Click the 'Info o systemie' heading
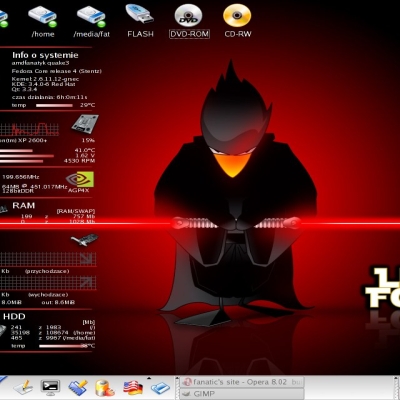Image resolution: width=400 pixels, height=400 pixels. 45,55
